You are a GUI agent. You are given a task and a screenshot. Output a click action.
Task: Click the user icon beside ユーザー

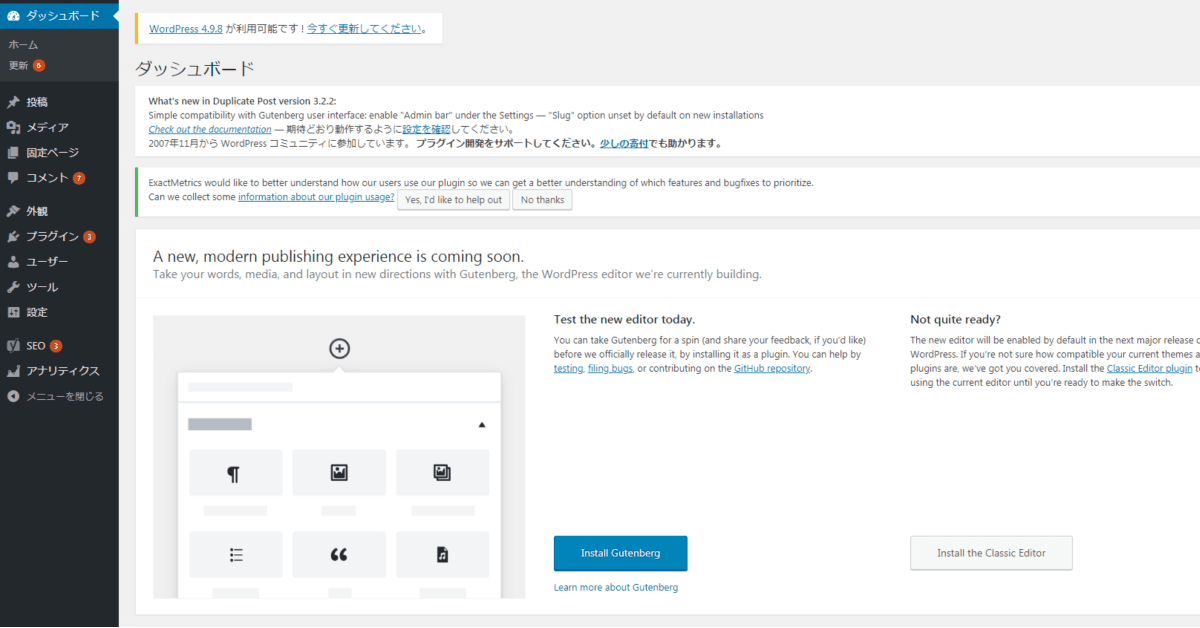[14, 262]
